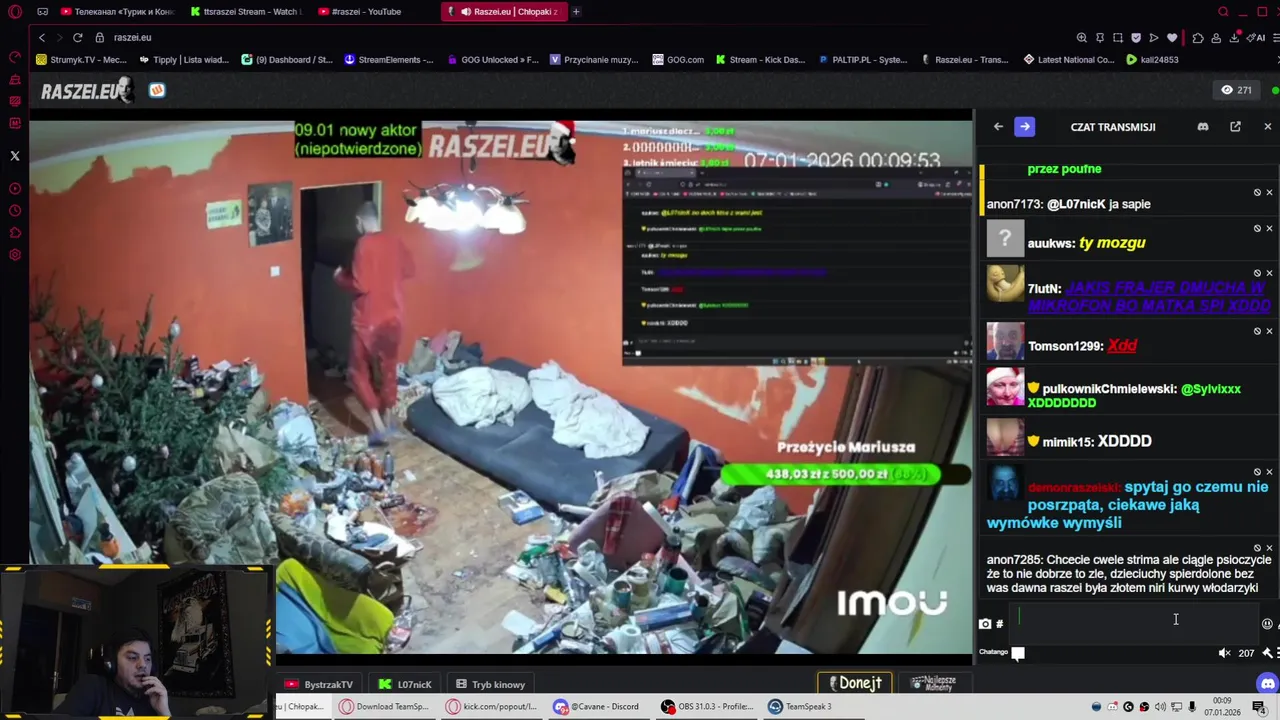
Task: Open the Opera main menu logo
Action: (15, 12)
